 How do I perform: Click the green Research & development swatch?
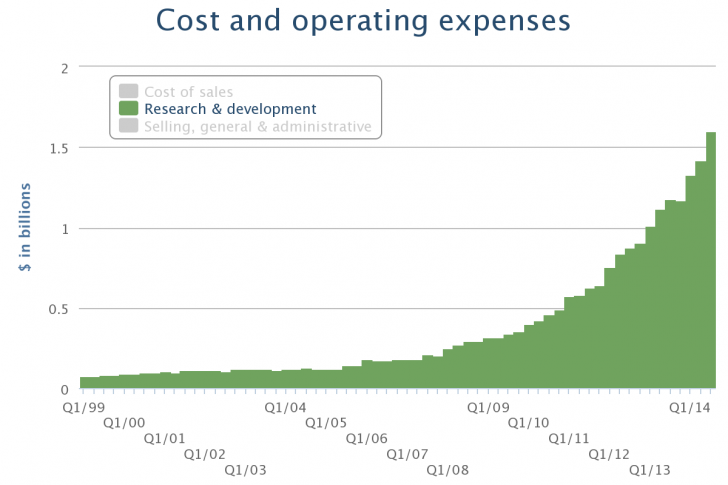click(129, 108)
